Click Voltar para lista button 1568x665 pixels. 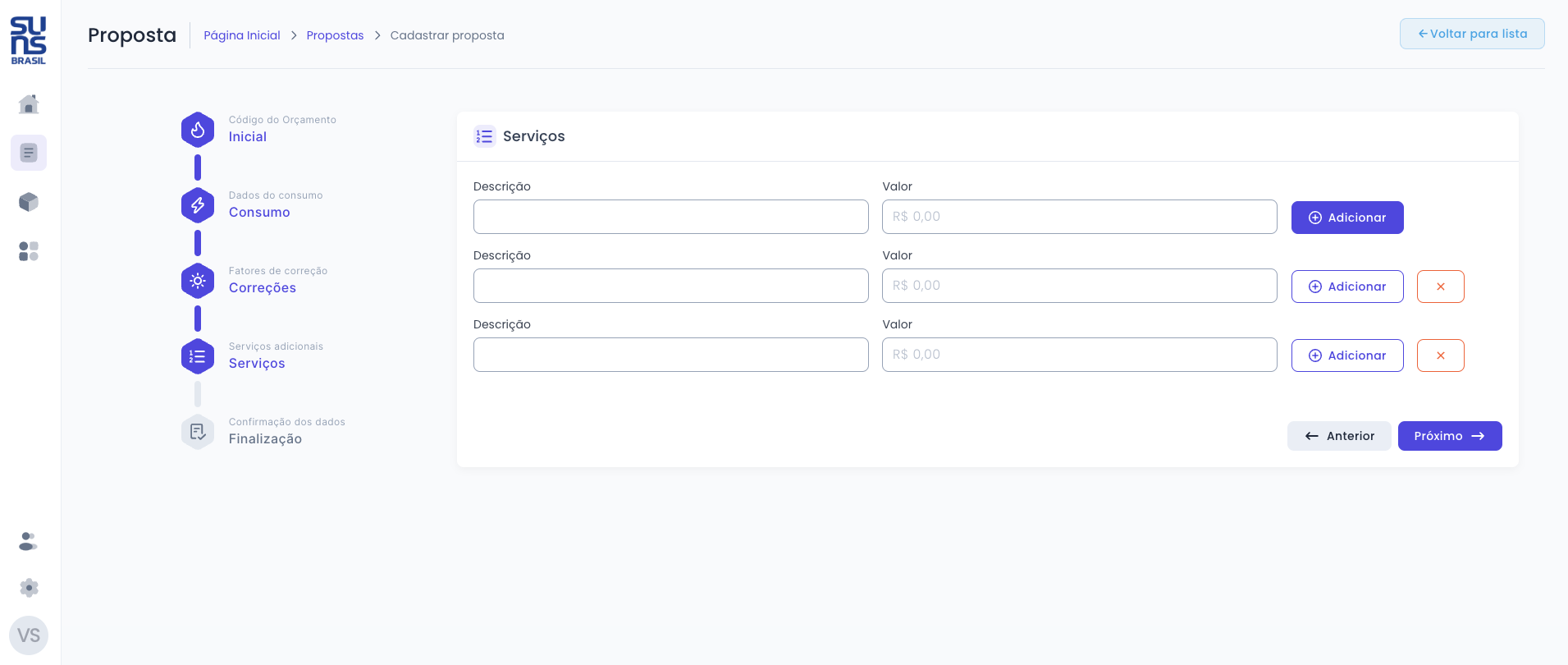1471,34
